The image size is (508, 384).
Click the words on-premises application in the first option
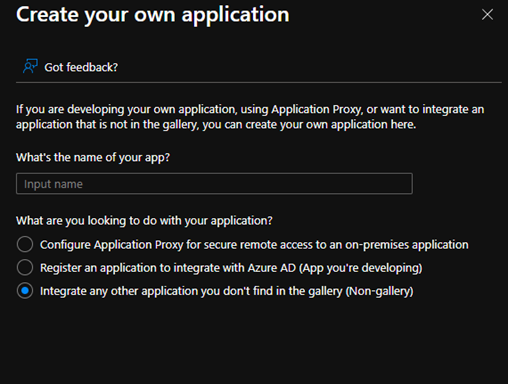pyautogui.click(x=407, y=245)
